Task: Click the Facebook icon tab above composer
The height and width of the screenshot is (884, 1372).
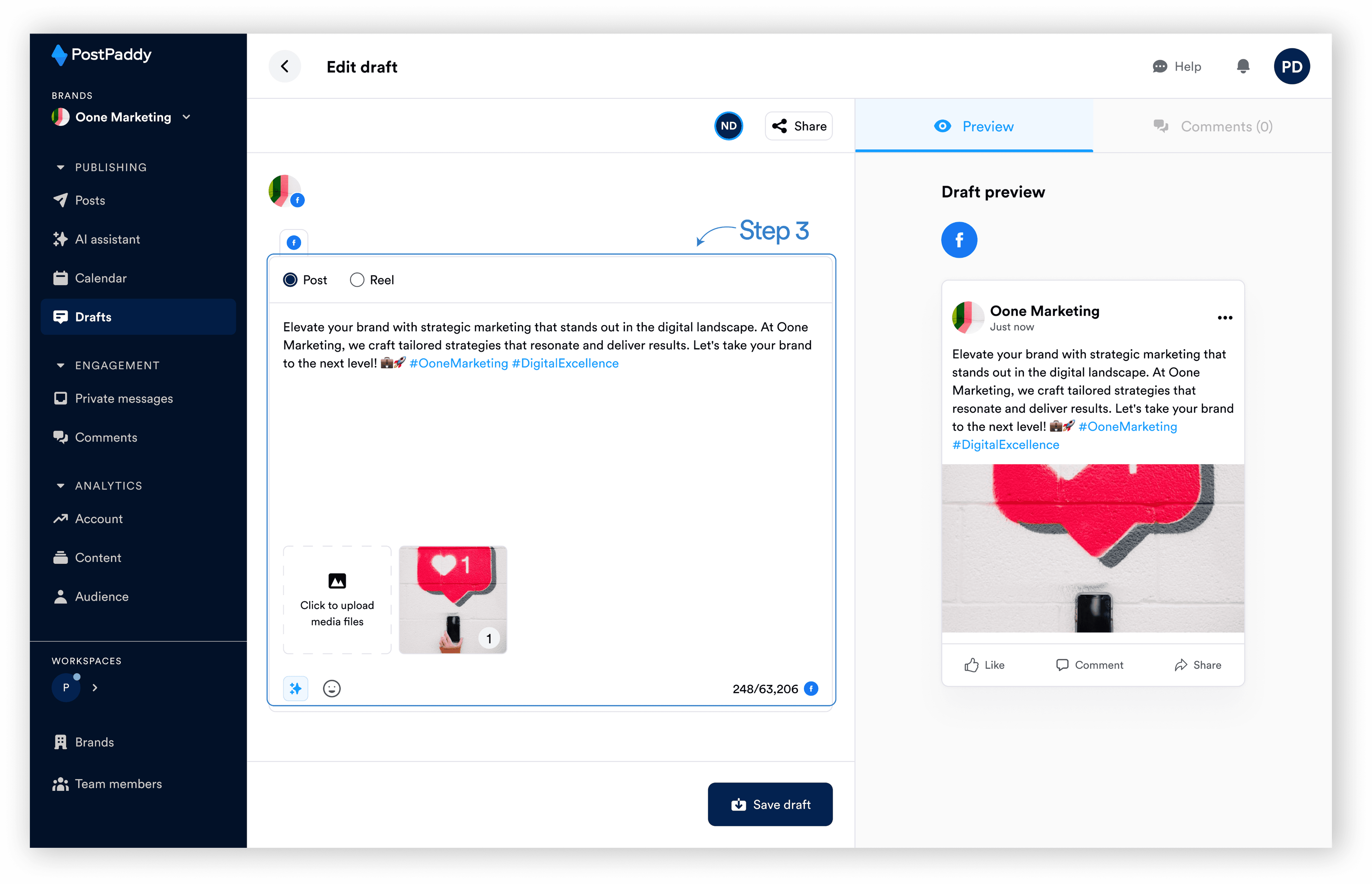Action: pos(294,243)
